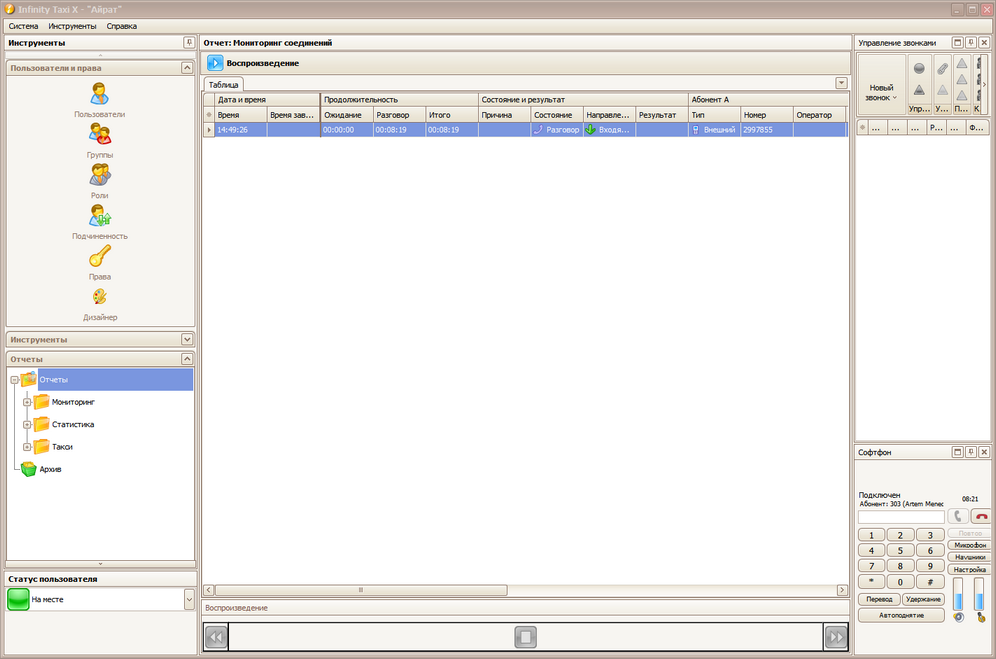This screenshot has width=996, height=659.
Task: Select the Таблица tab
Action: 224,85
